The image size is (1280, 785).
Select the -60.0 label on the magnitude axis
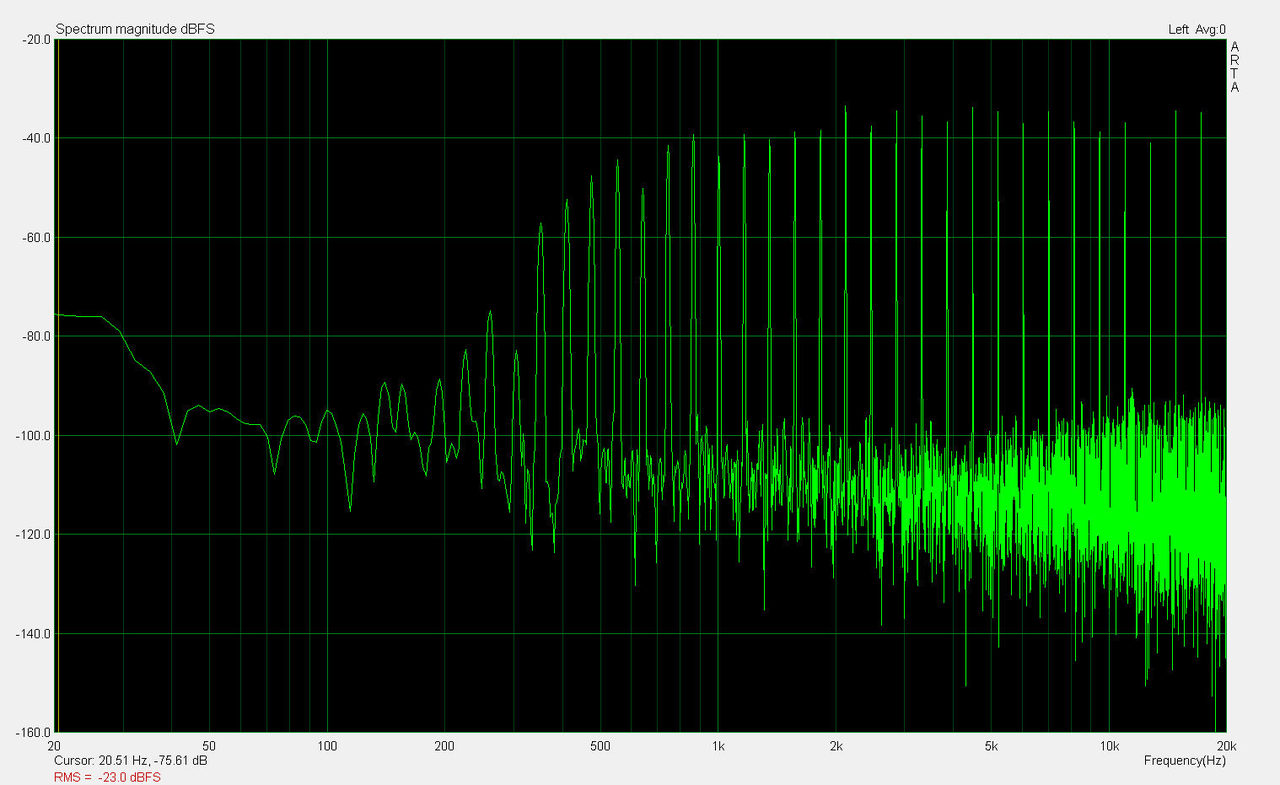point(36,237)
